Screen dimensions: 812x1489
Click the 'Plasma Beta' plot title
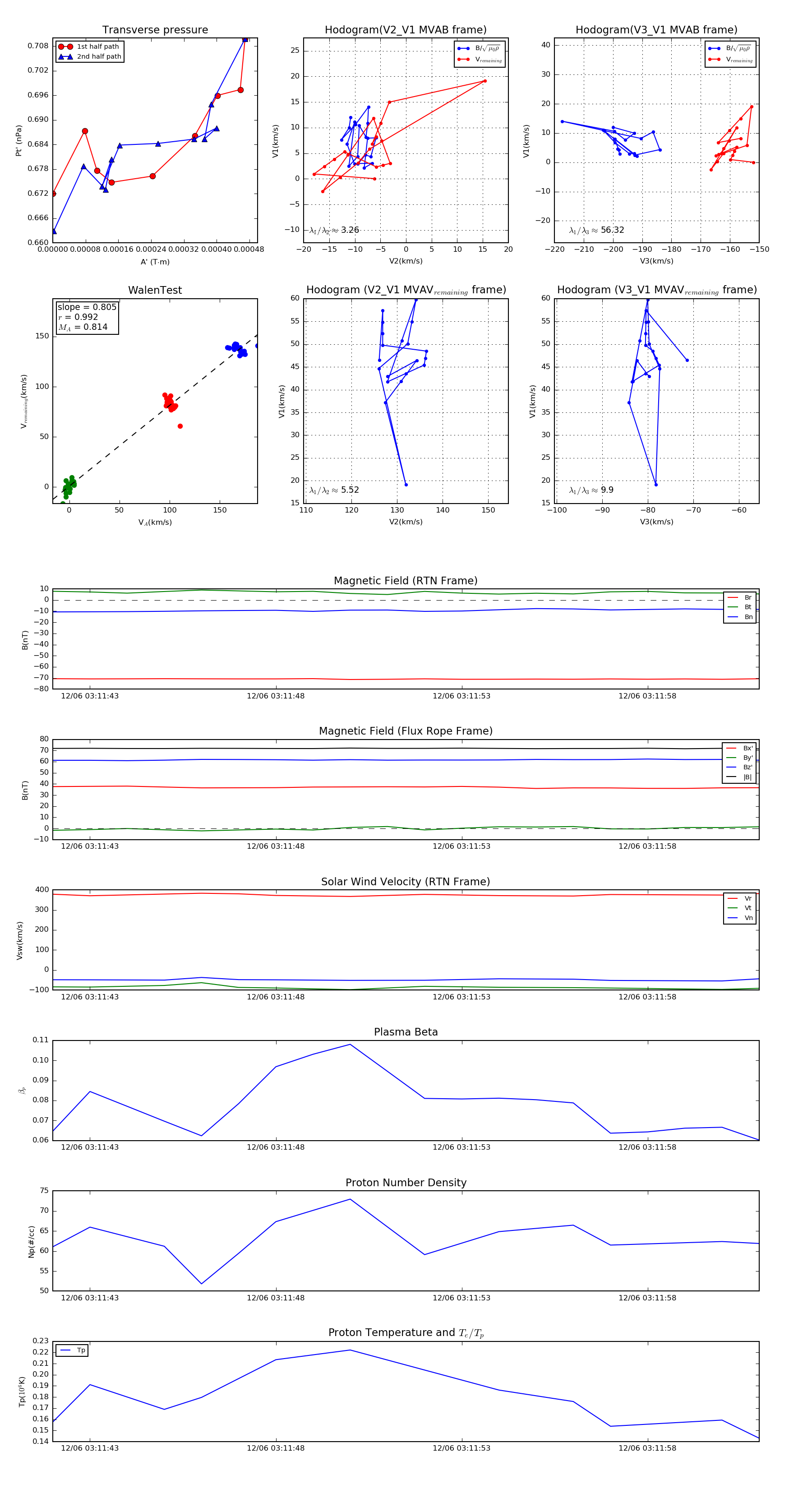pos(406,1032)
